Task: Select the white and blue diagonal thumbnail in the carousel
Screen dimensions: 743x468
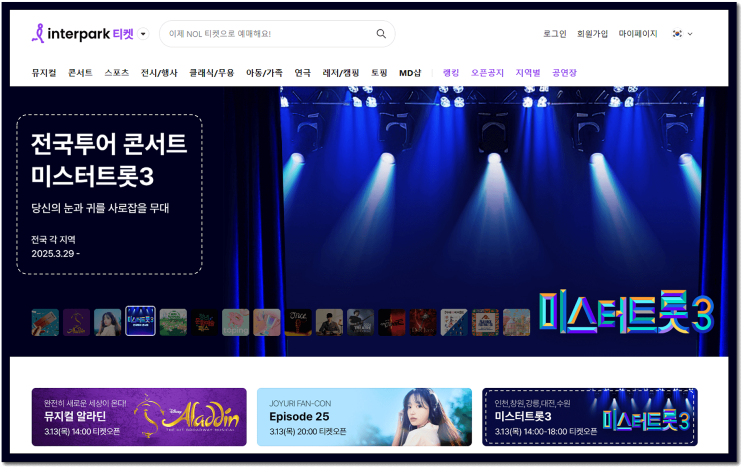Action: pos(454,322)
